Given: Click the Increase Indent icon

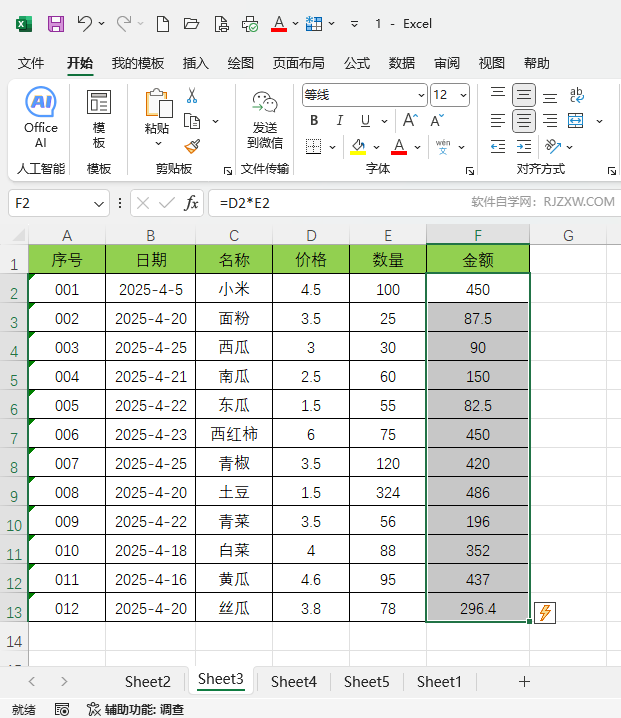Looking at the screenshot, I should pyautogui.click(x=523, y=147).
